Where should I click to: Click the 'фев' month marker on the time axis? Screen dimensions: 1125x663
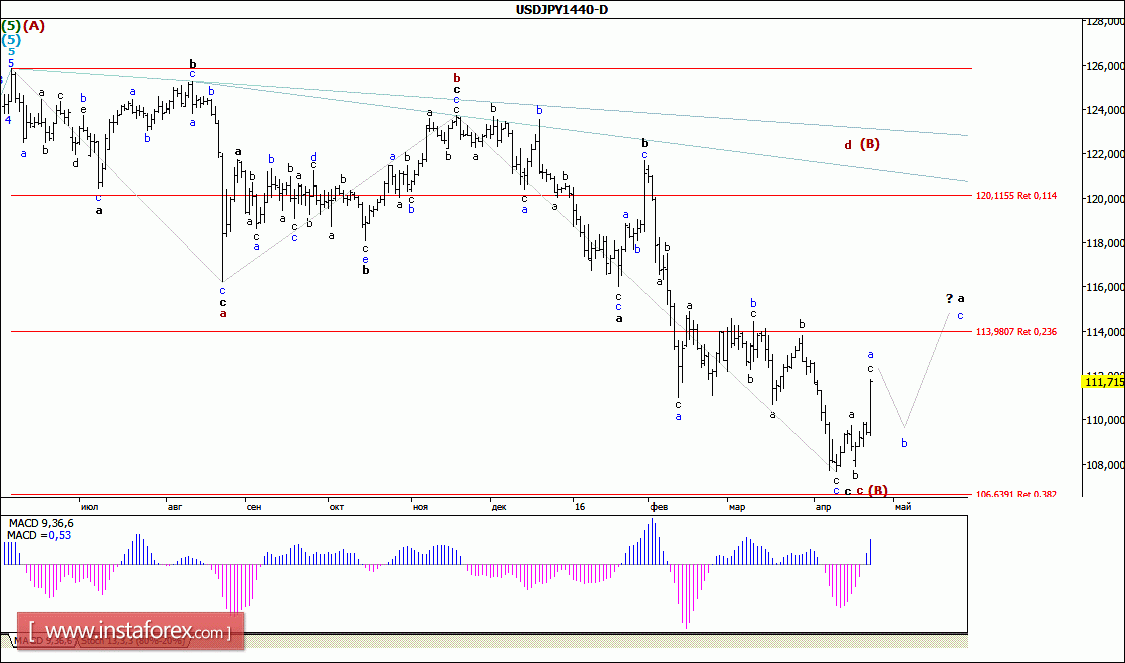coord(659,507)
